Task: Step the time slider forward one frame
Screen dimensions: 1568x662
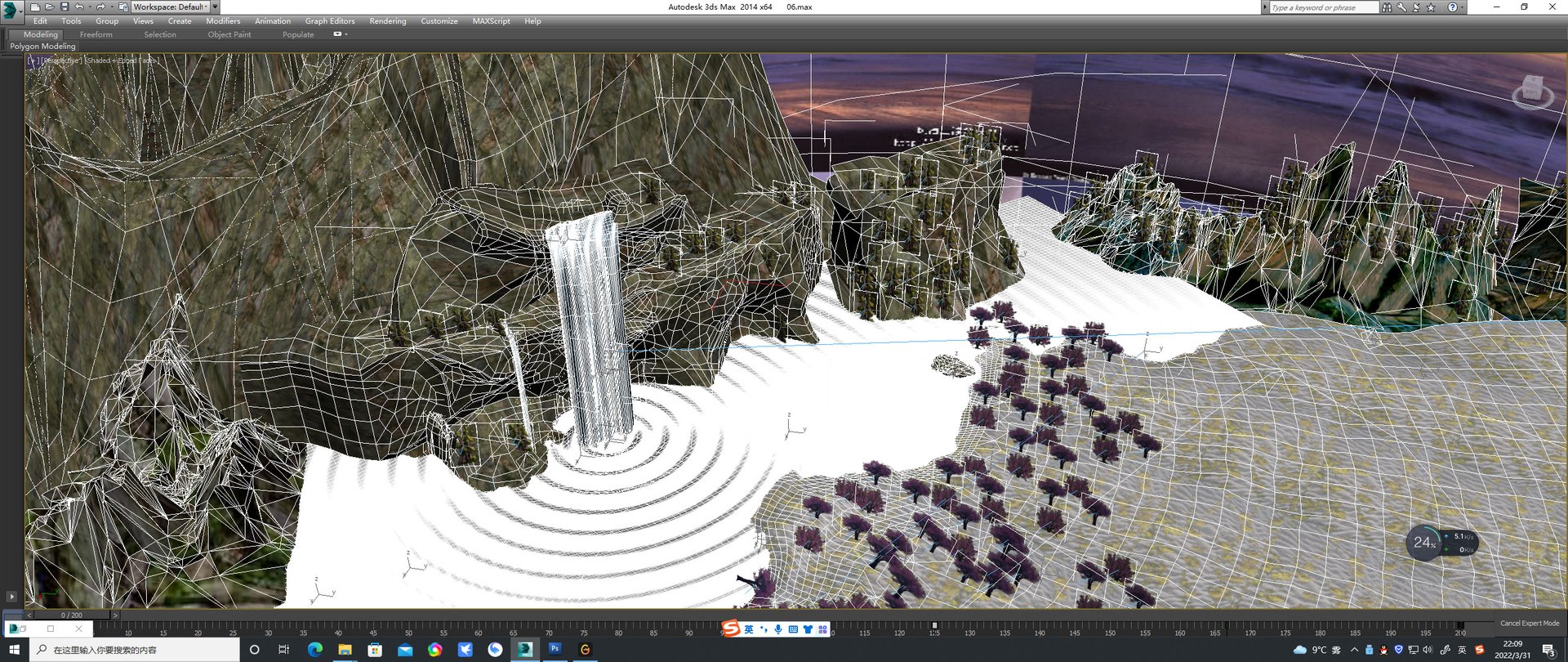Action: click(114, 615)
